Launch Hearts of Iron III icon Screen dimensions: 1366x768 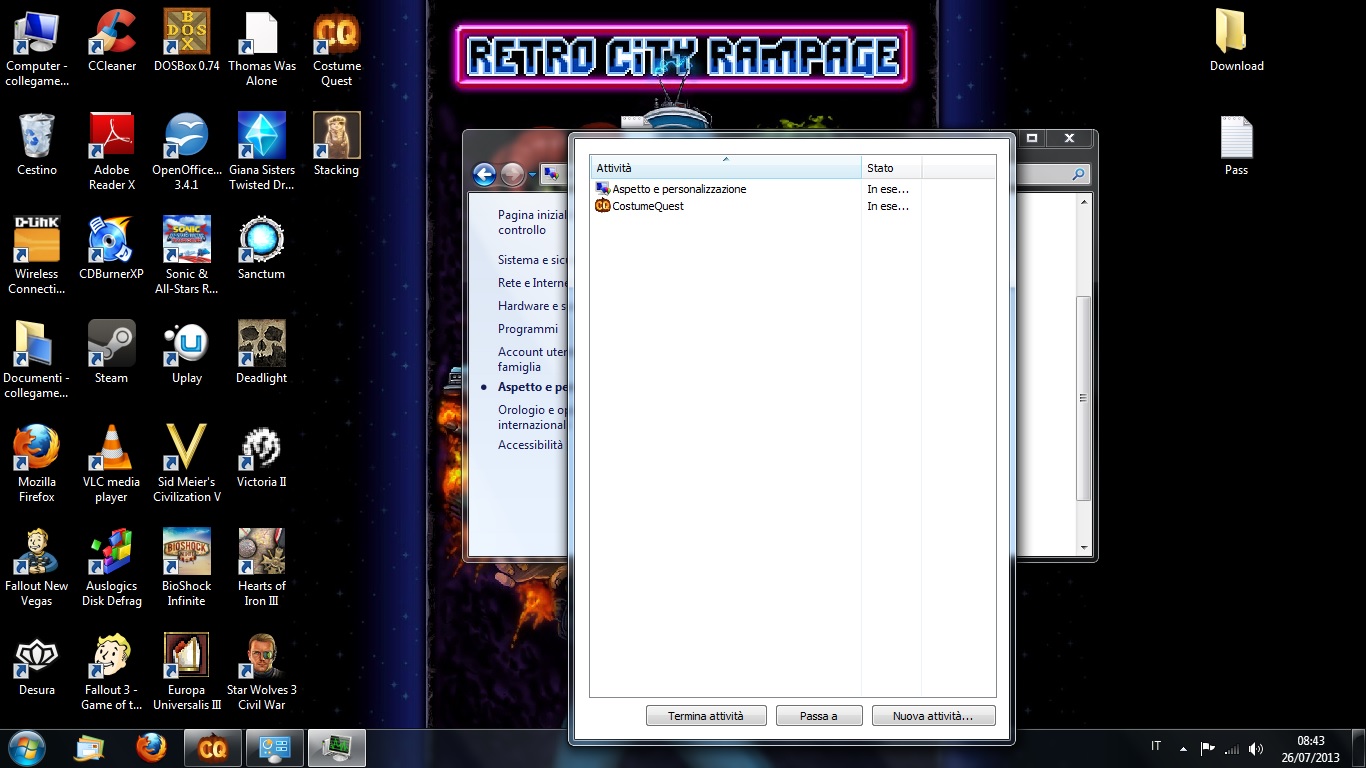pos(262,568)
